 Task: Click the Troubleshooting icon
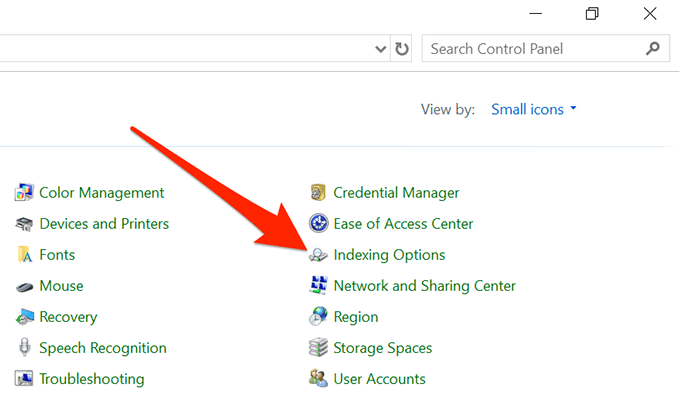pos(25,379)
